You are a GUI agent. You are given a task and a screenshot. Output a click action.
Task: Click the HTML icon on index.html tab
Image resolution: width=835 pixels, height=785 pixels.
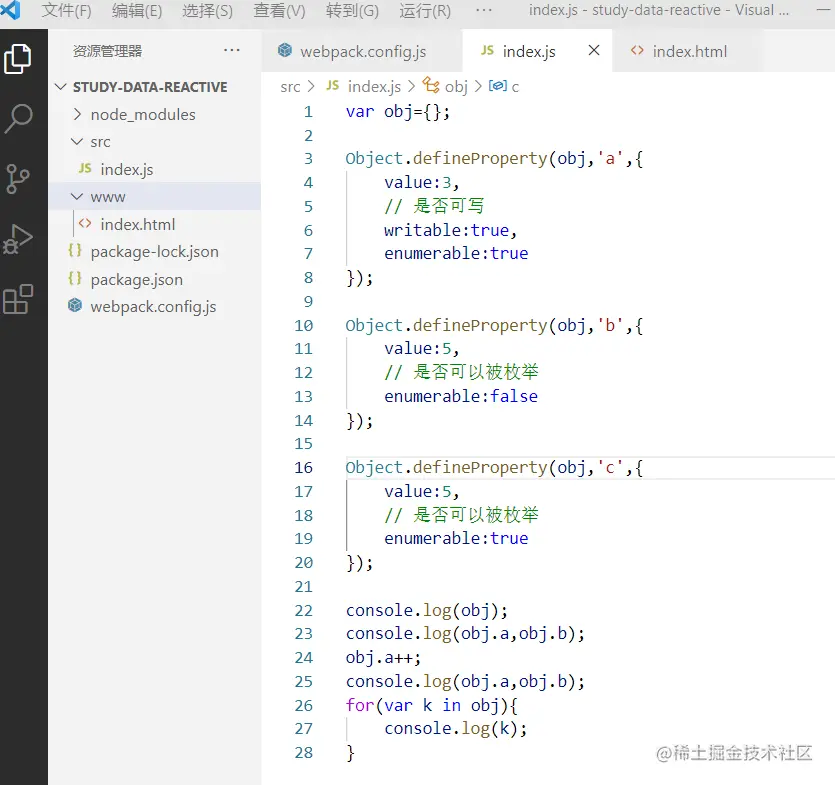637,51
